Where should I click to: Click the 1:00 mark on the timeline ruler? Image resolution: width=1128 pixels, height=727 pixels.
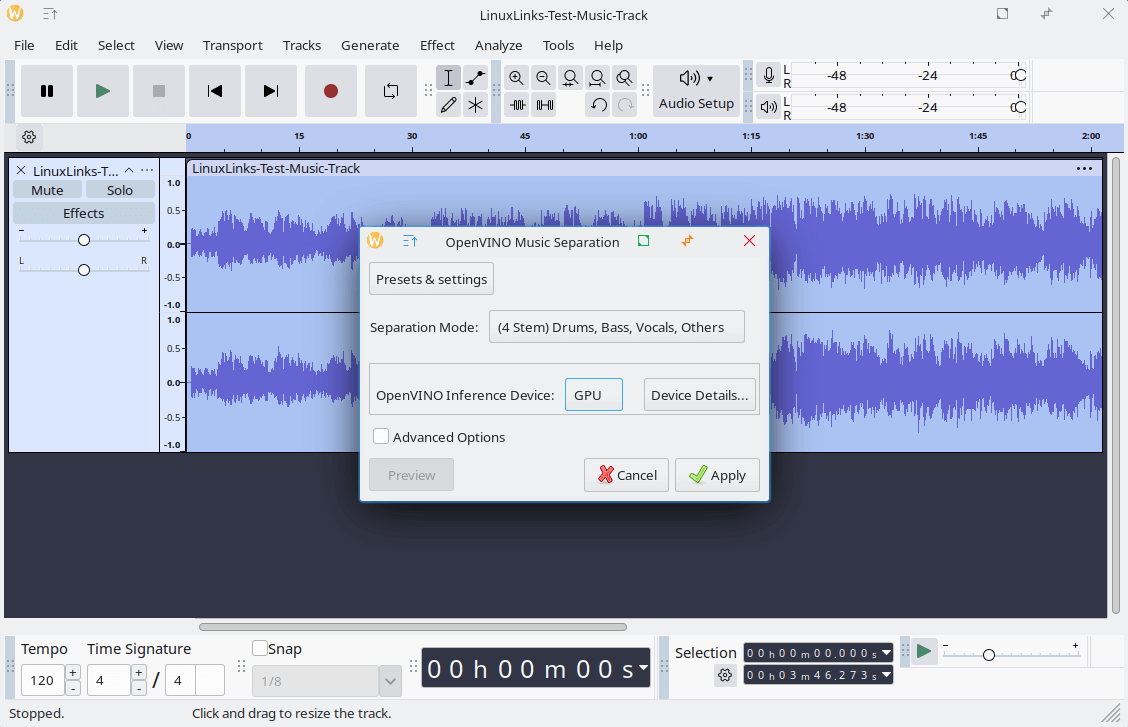pos(638,136)
